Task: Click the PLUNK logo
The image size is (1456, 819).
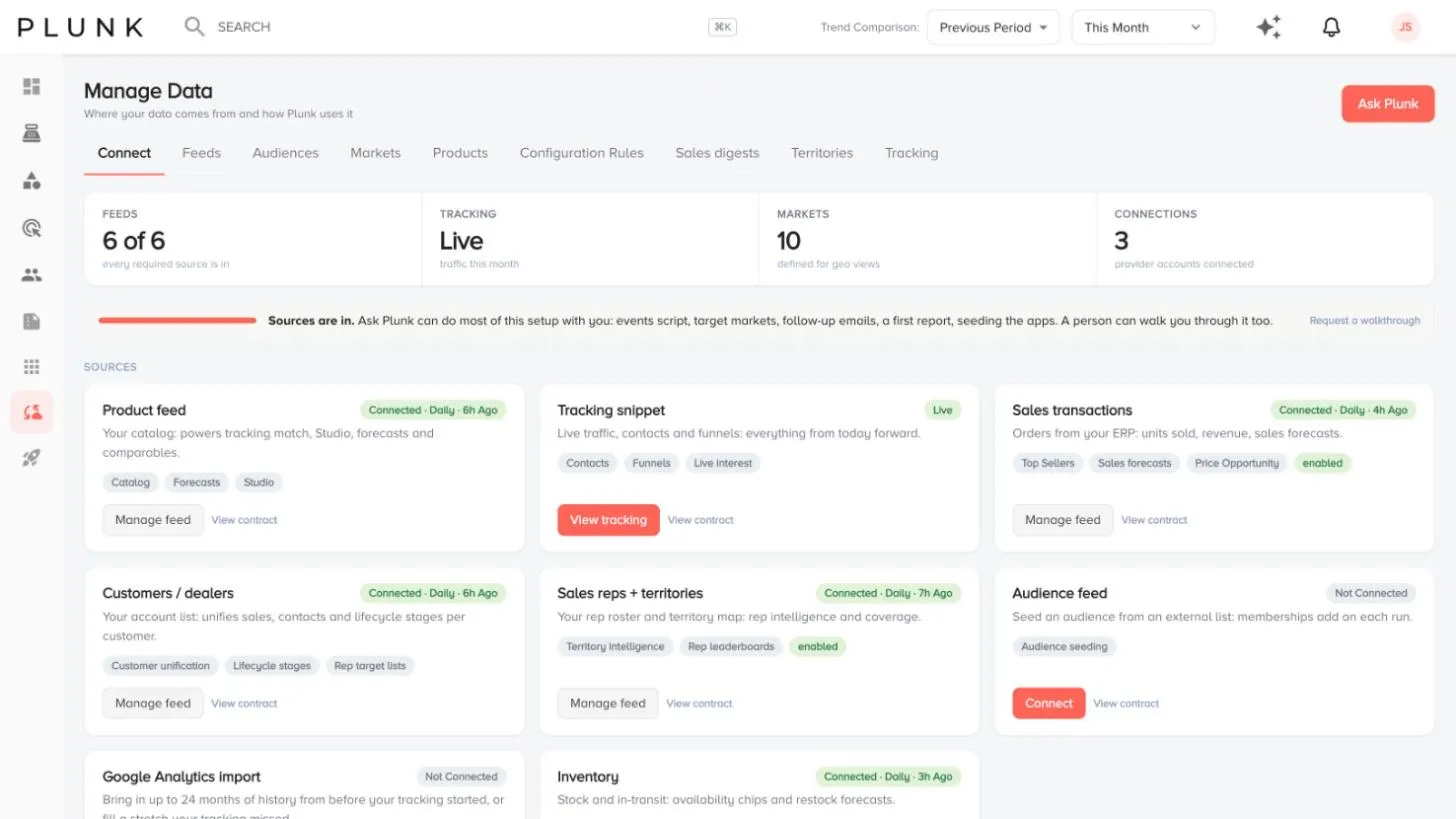Action: pos(80,27)
